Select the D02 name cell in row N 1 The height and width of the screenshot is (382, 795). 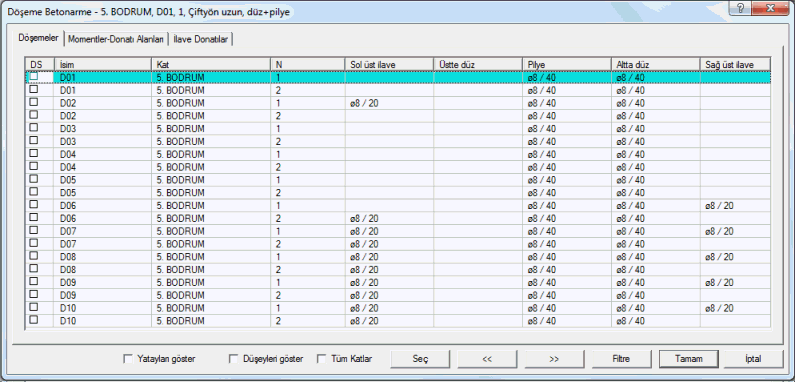(x=102, y=103)
